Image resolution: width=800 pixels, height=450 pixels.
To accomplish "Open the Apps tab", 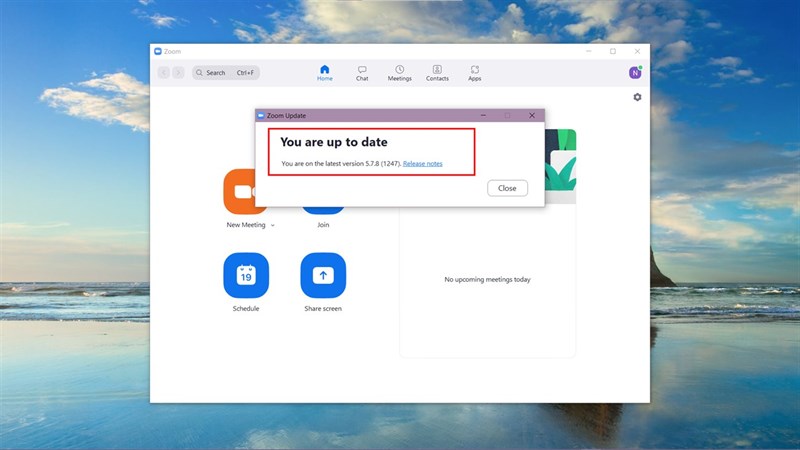I will click(474, 73).
